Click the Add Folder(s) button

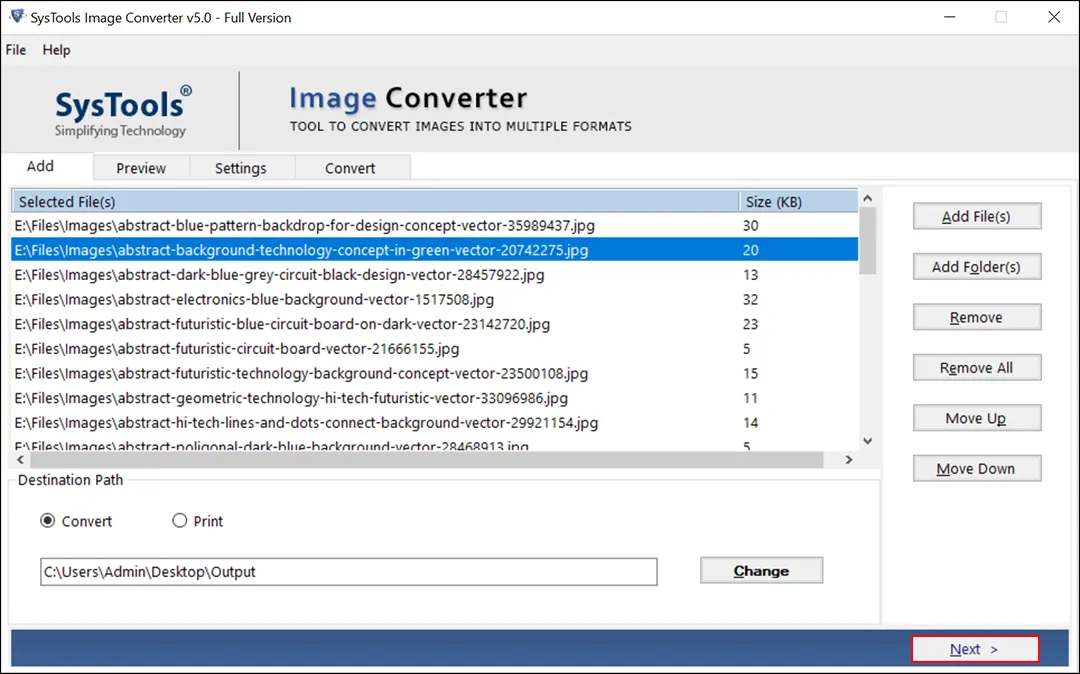(x=977, y=266)
